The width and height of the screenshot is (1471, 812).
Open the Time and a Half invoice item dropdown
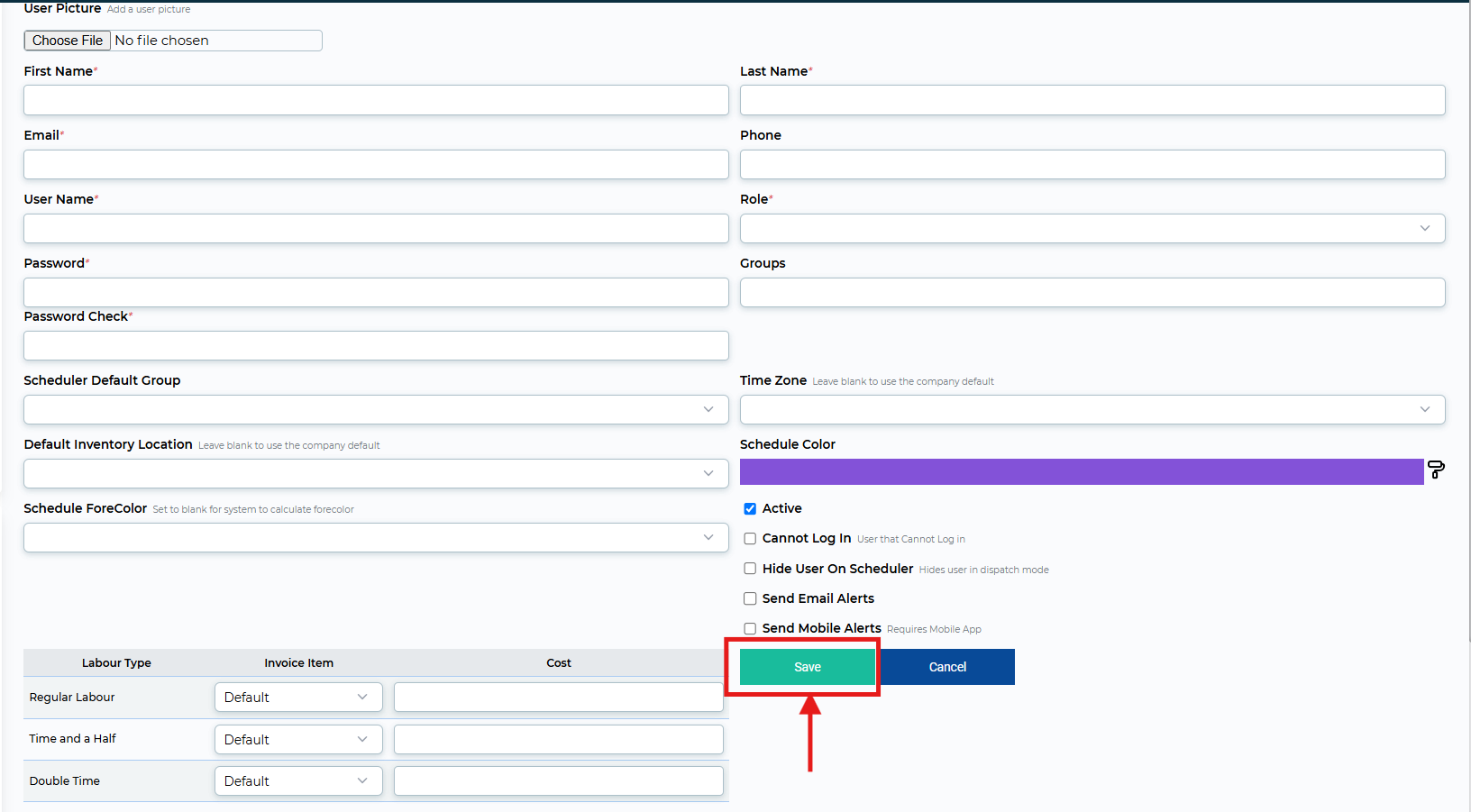coord(298,739)
